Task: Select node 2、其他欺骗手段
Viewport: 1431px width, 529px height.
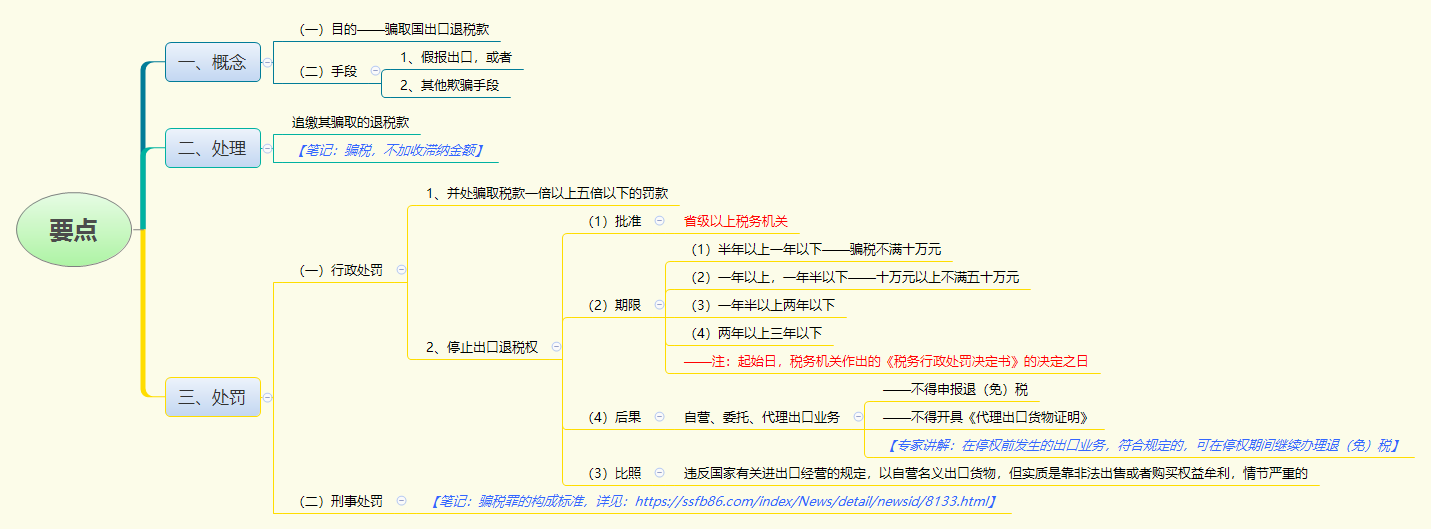Action: pos(449,85)
